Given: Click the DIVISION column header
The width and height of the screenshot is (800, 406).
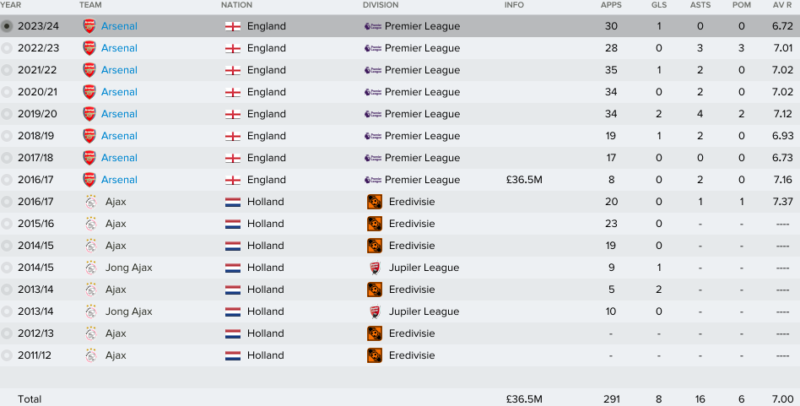Looking at the screenshot, I should pyautogui.click(x=381, y=5).
